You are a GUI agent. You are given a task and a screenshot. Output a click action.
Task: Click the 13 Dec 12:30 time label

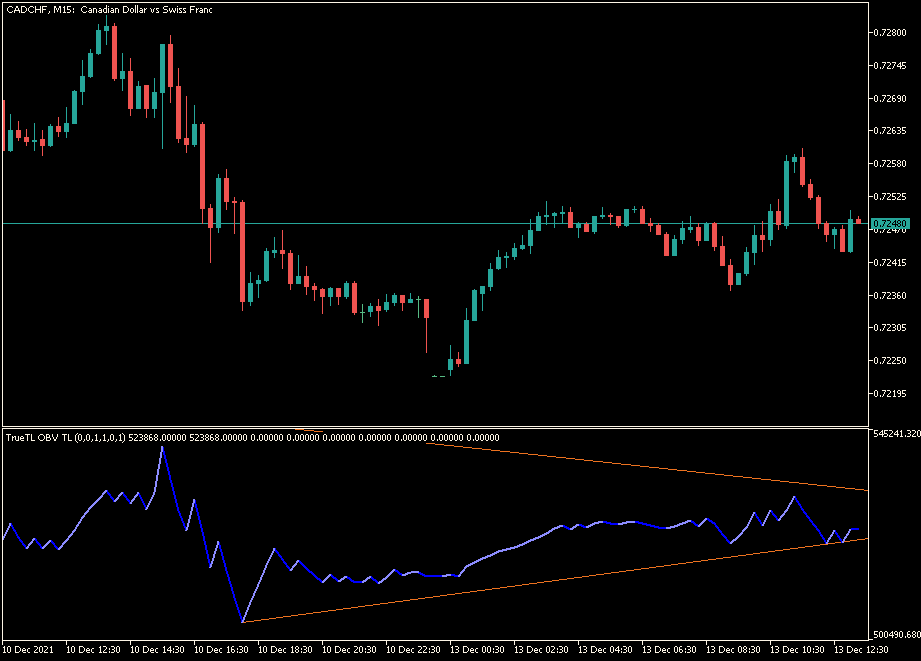pos(862,650)
